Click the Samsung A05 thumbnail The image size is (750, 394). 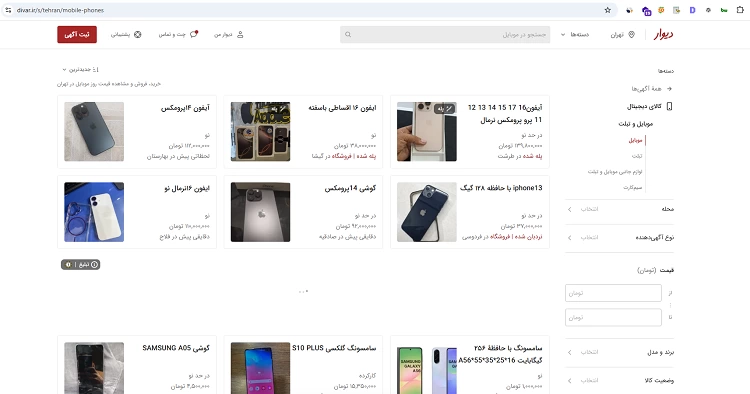point(94,368)
